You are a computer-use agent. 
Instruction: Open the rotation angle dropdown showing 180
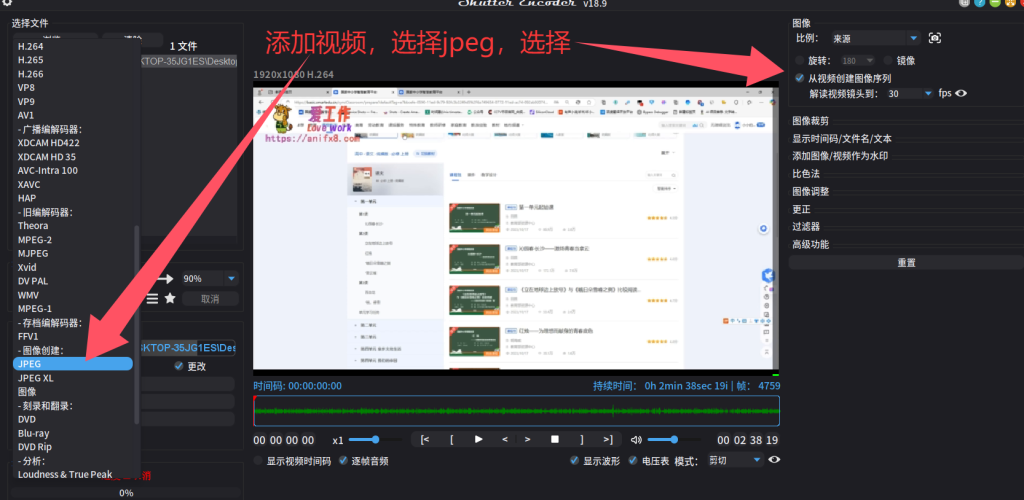(857, 61)
